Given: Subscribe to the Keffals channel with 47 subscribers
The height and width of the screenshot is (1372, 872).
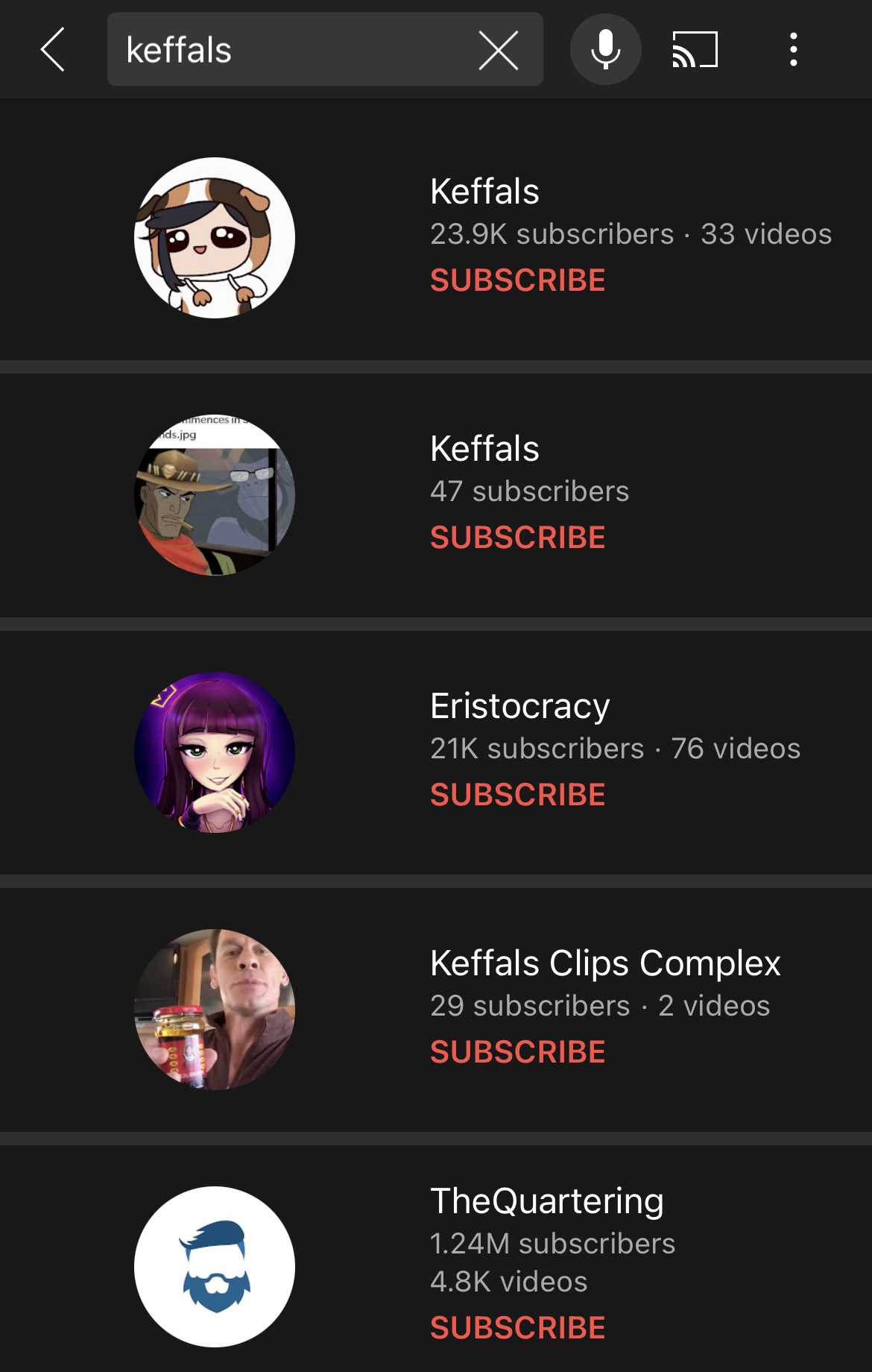Looking at the screenshot, I should [518, 538].
